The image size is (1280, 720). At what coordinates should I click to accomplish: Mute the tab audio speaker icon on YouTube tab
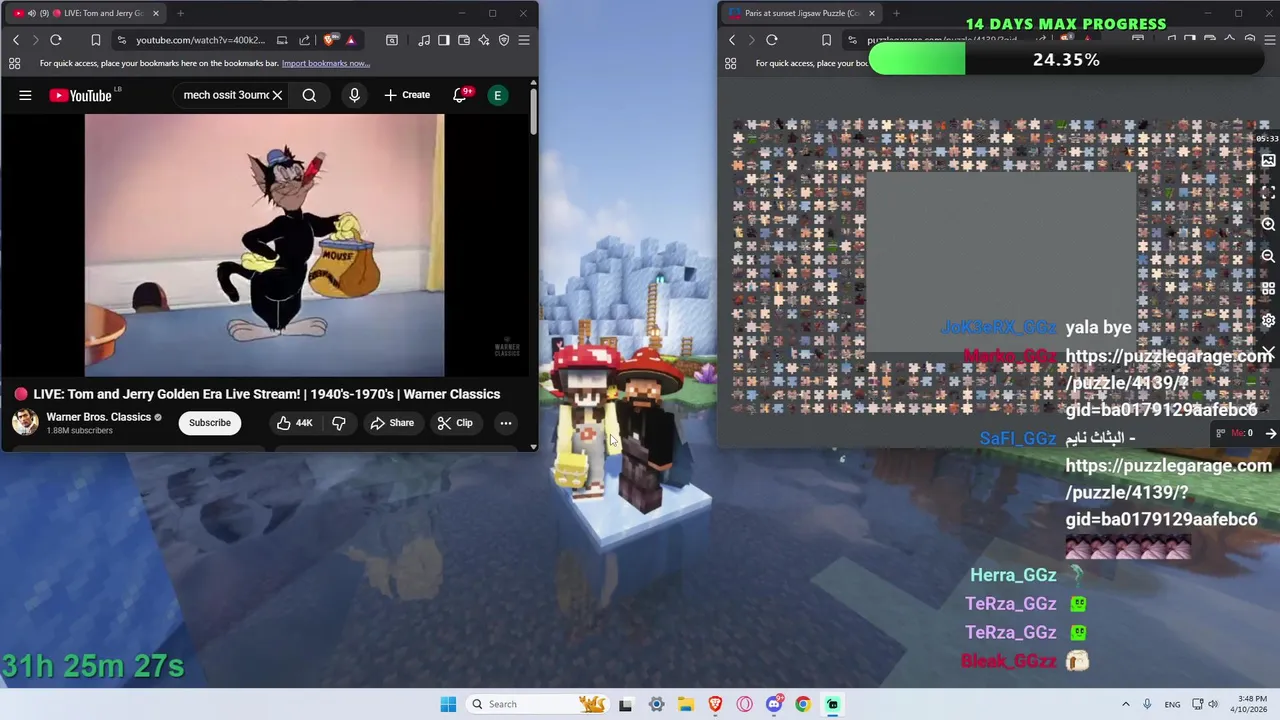tap(31, 13)
